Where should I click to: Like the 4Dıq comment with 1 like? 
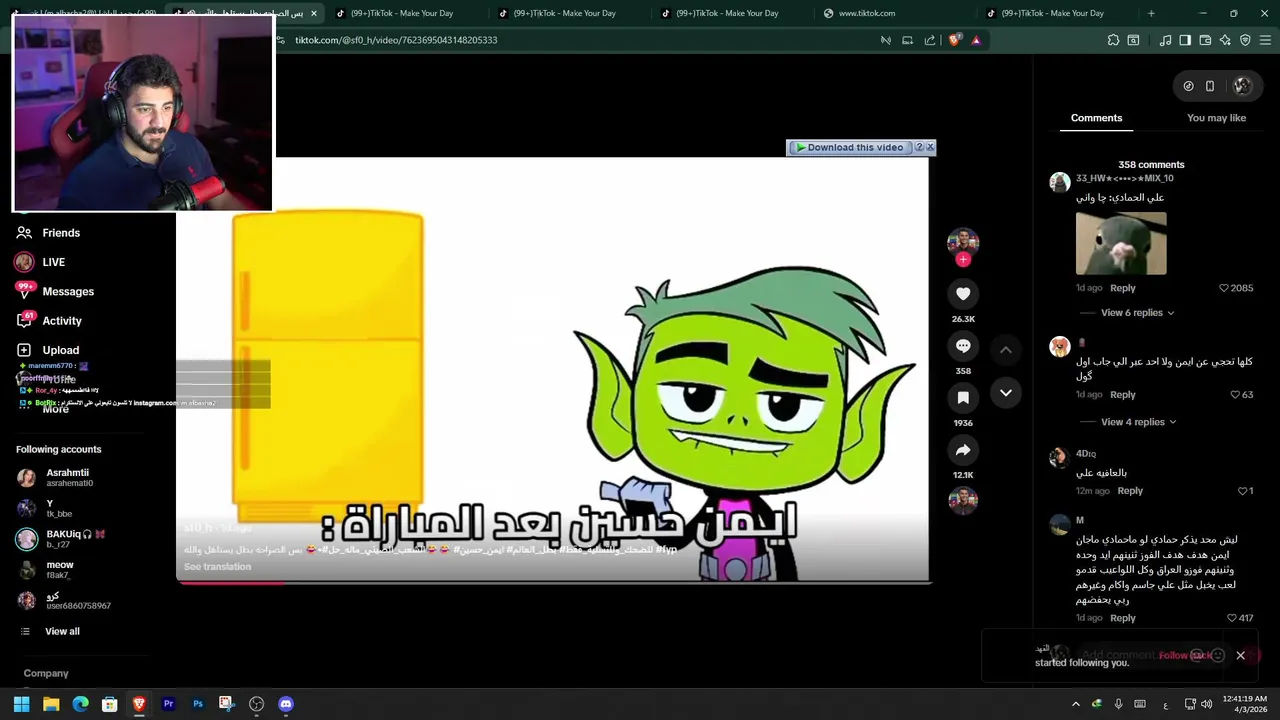[1241, 491]
